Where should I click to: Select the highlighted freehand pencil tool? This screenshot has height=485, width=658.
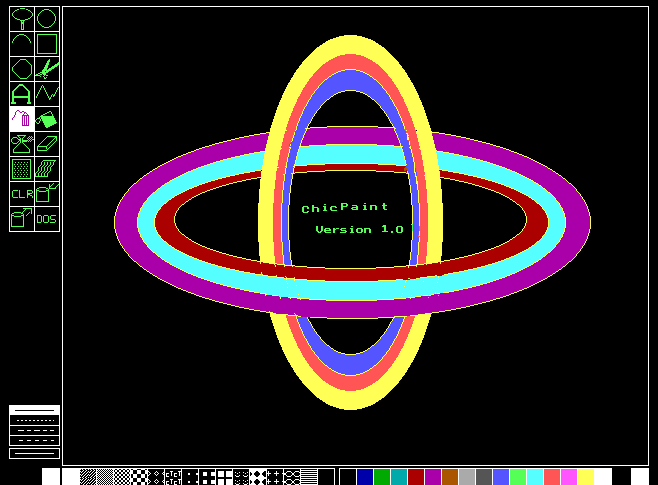pos(22,119)
